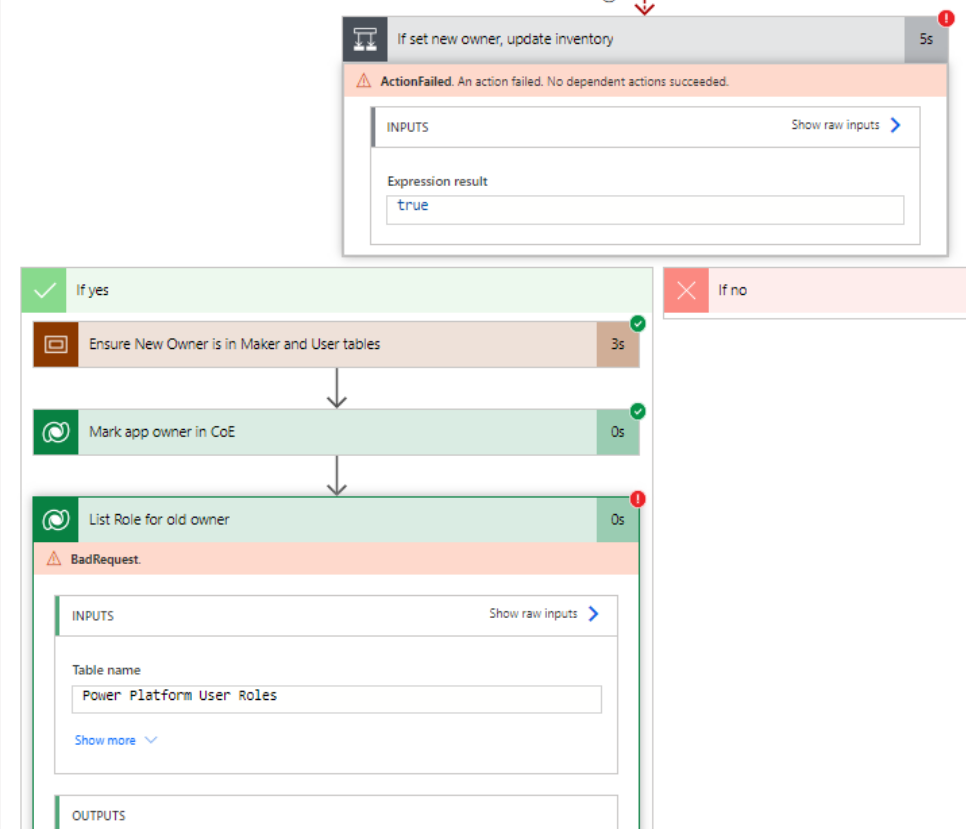This screenshot has height=829, width=966.
Task: Click the condition icon on 'If set new owner, update inventory'
Action: click(x=365, y=39)
